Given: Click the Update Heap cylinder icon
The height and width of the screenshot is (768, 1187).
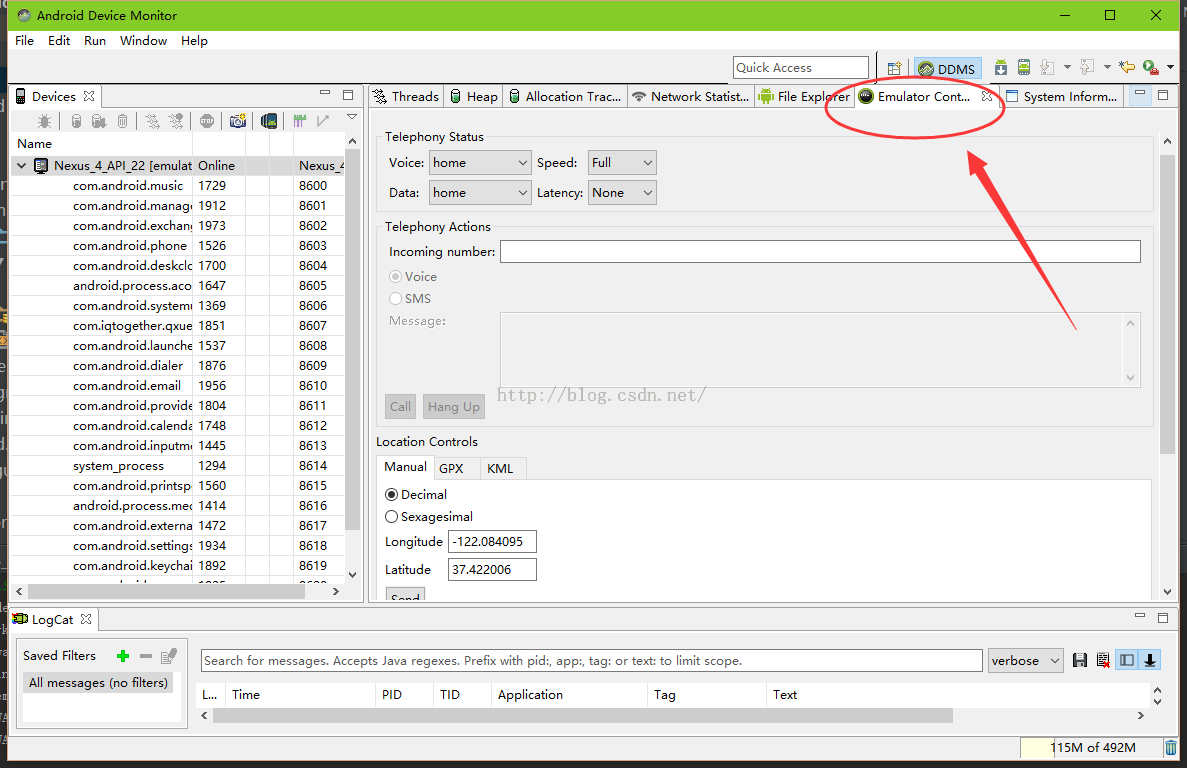Looking at the screenshot, I should [76, 121].
